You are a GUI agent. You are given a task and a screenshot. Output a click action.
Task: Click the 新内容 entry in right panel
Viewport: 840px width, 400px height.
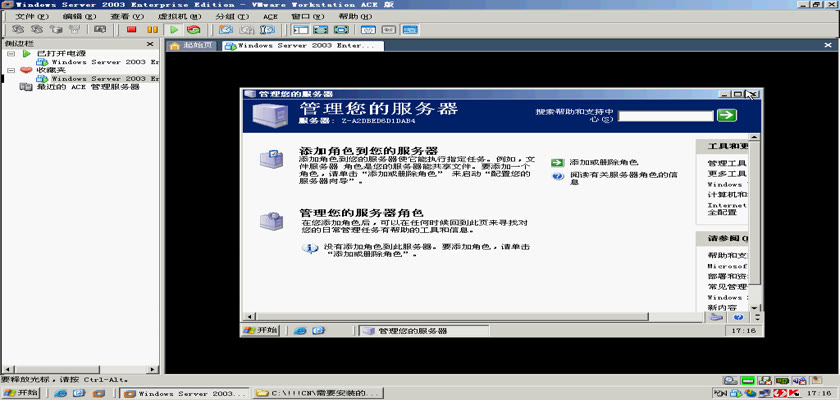tap(722, 308)
